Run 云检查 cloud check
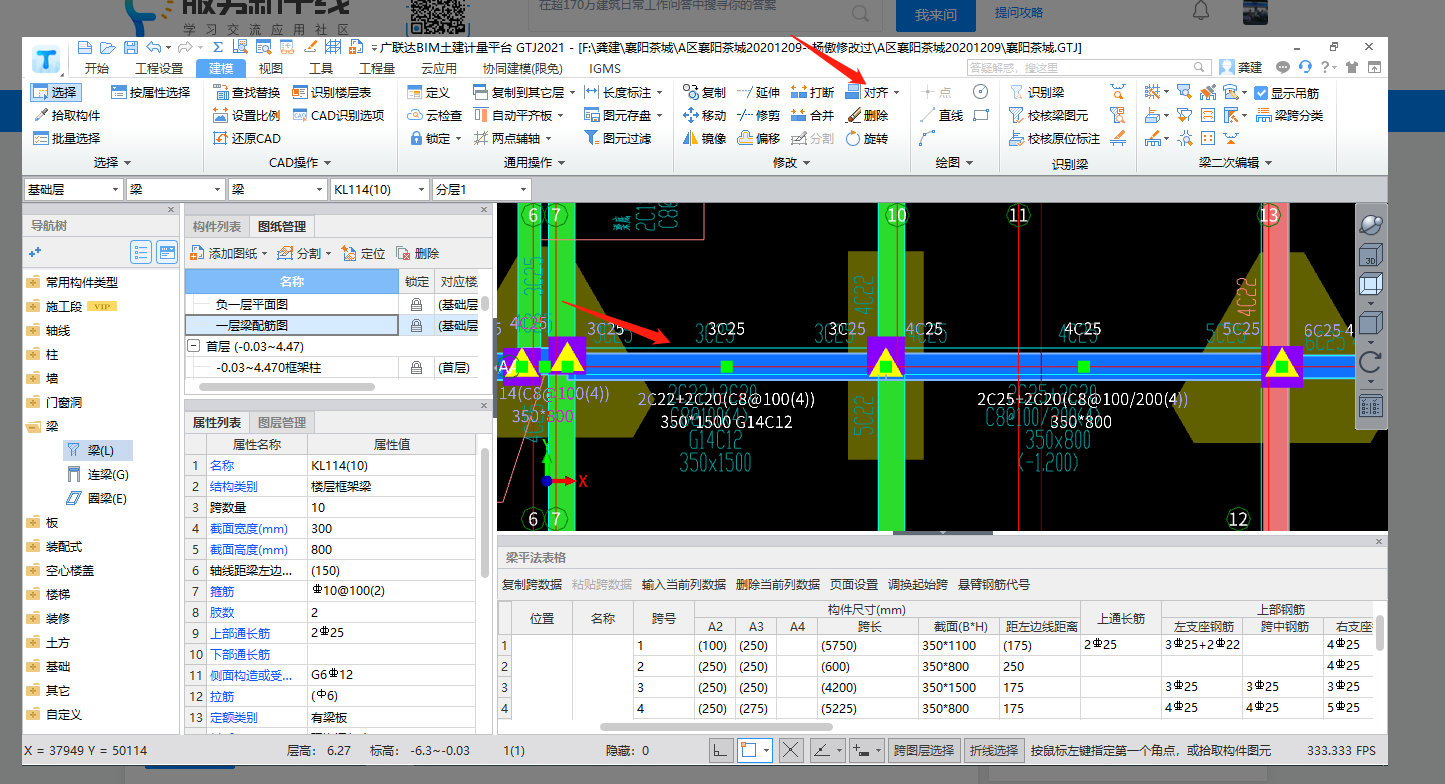 (x=435, y=115)
